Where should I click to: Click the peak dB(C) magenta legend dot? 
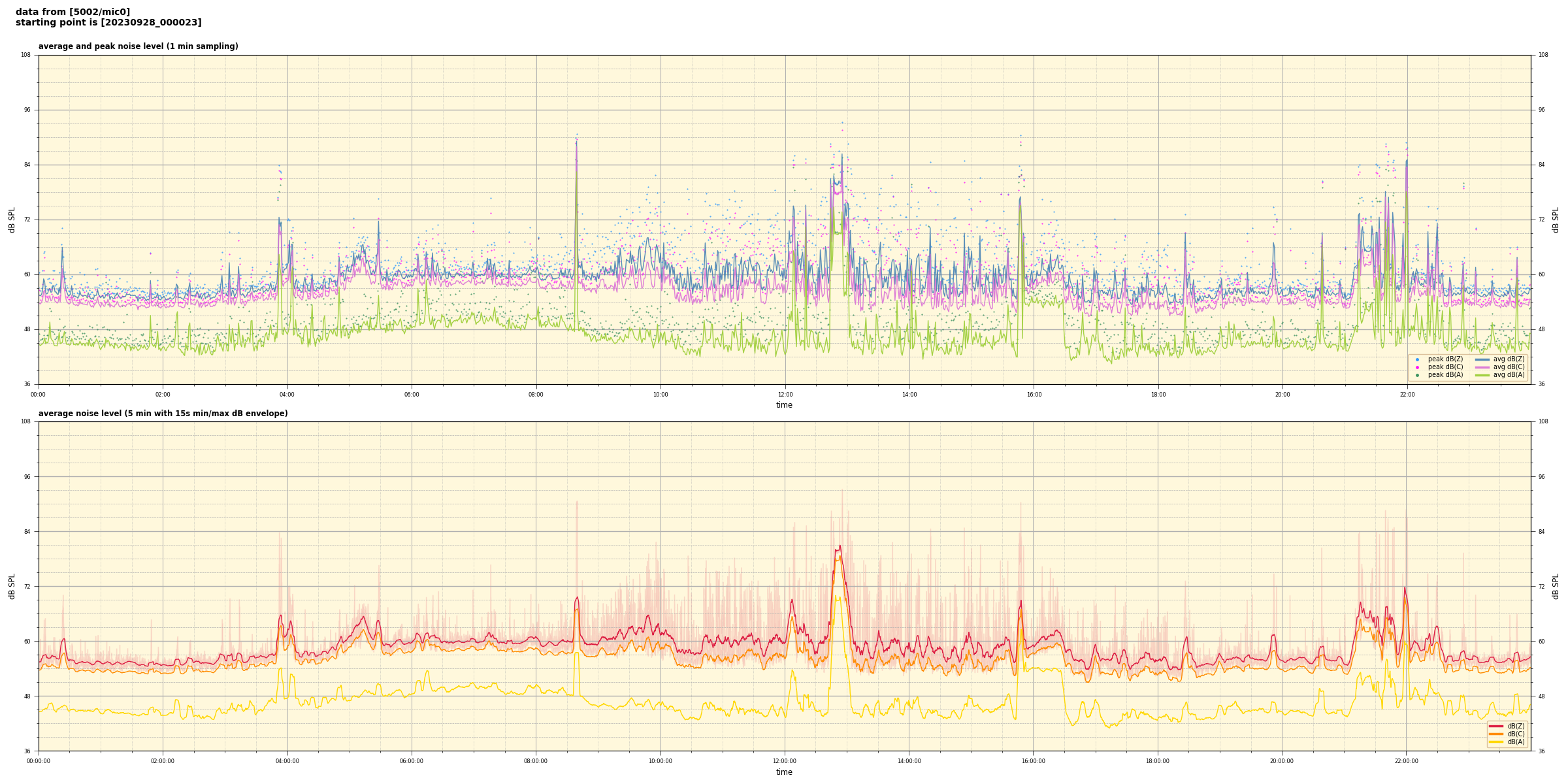pyautogui.click(x=1417, y=367)
